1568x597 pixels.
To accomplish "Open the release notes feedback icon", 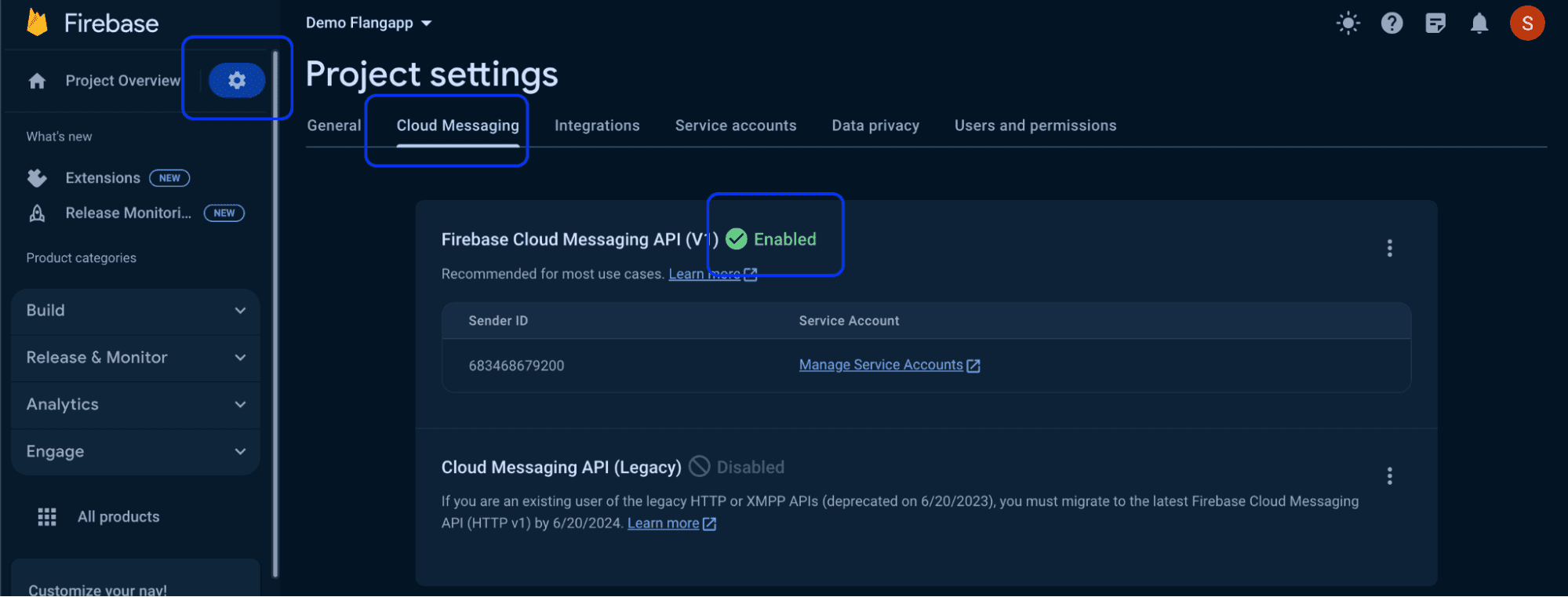I will 1435,23.
